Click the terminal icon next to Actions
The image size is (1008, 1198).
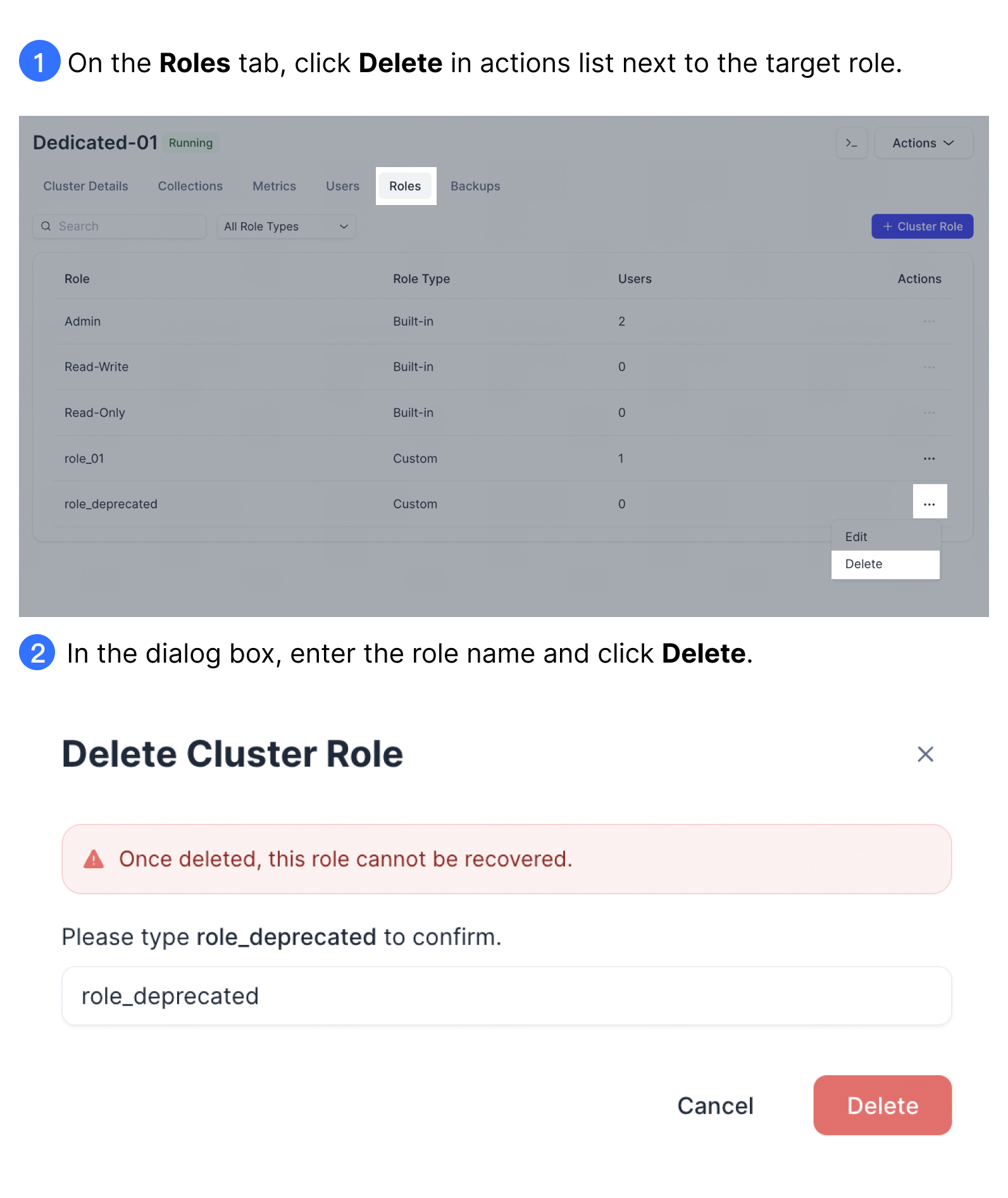pyautogui.click(x=852, y=143)
